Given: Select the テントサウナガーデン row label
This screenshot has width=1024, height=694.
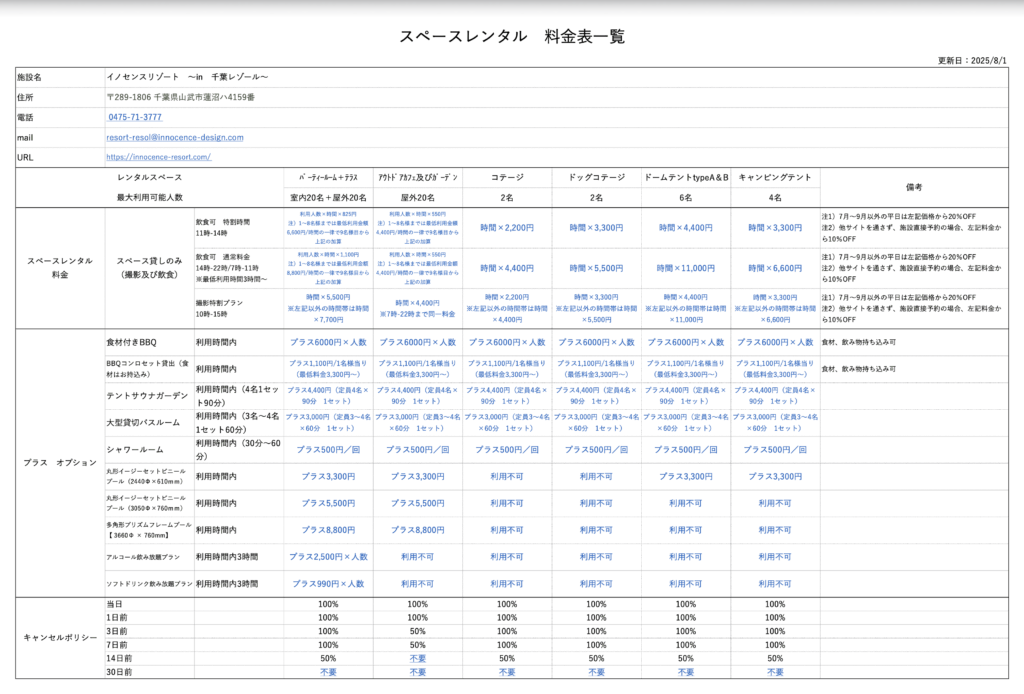Looking at the screenshot, I should click(147, 396).
